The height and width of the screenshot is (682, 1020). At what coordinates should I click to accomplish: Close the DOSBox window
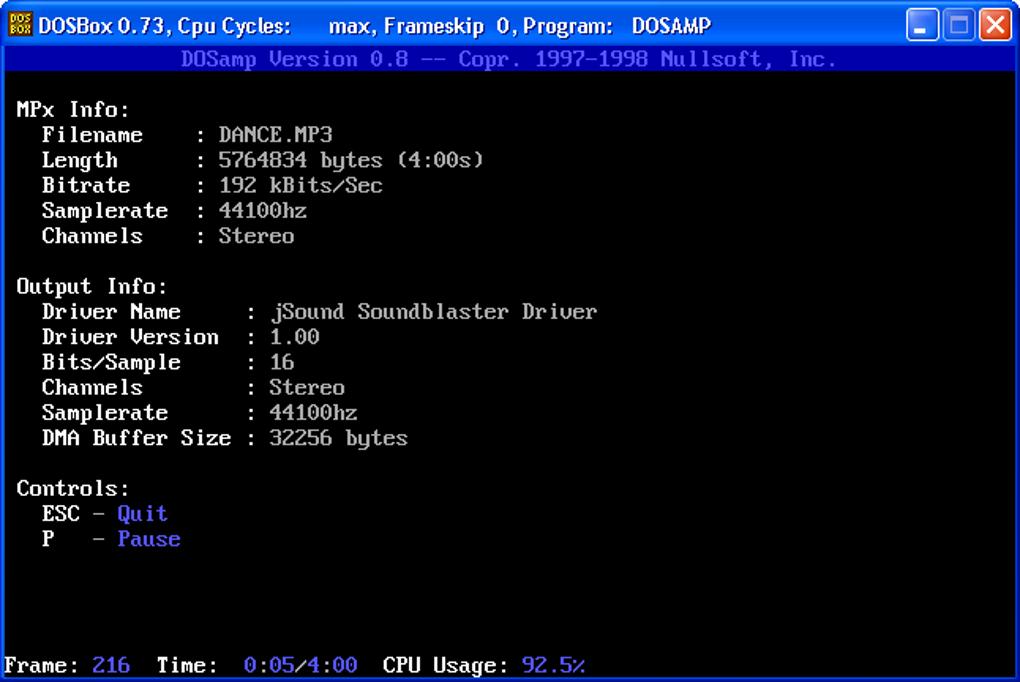point(995,25)
